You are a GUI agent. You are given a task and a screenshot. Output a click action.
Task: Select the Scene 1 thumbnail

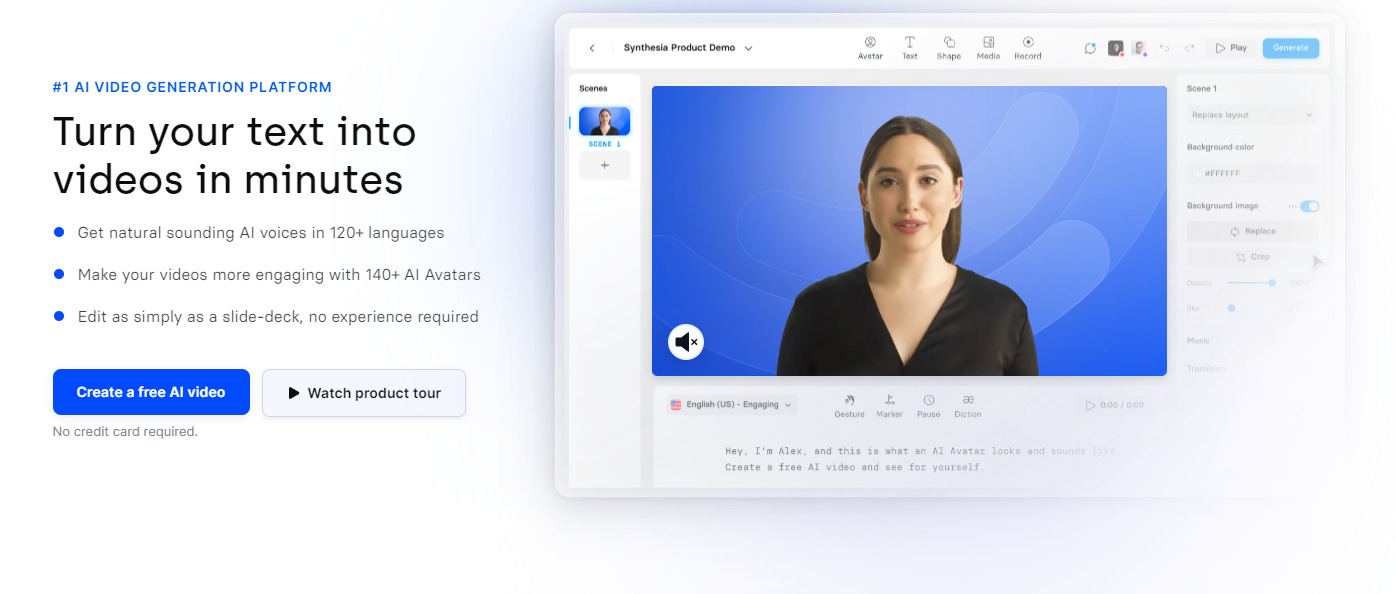(604, 121)
